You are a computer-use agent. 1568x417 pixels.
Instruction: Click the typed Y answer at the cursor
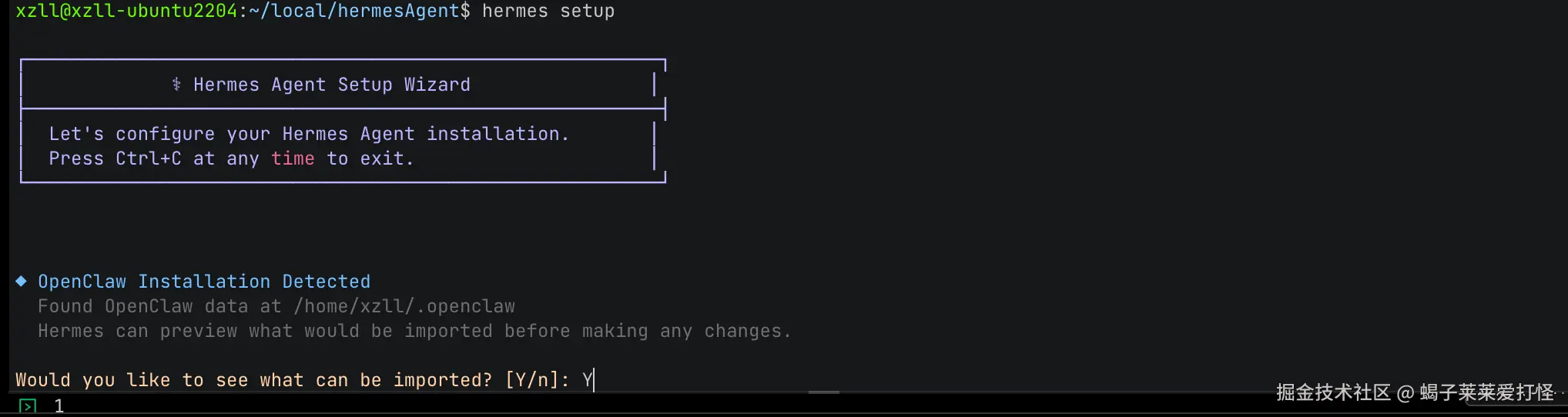click(588, 380)
